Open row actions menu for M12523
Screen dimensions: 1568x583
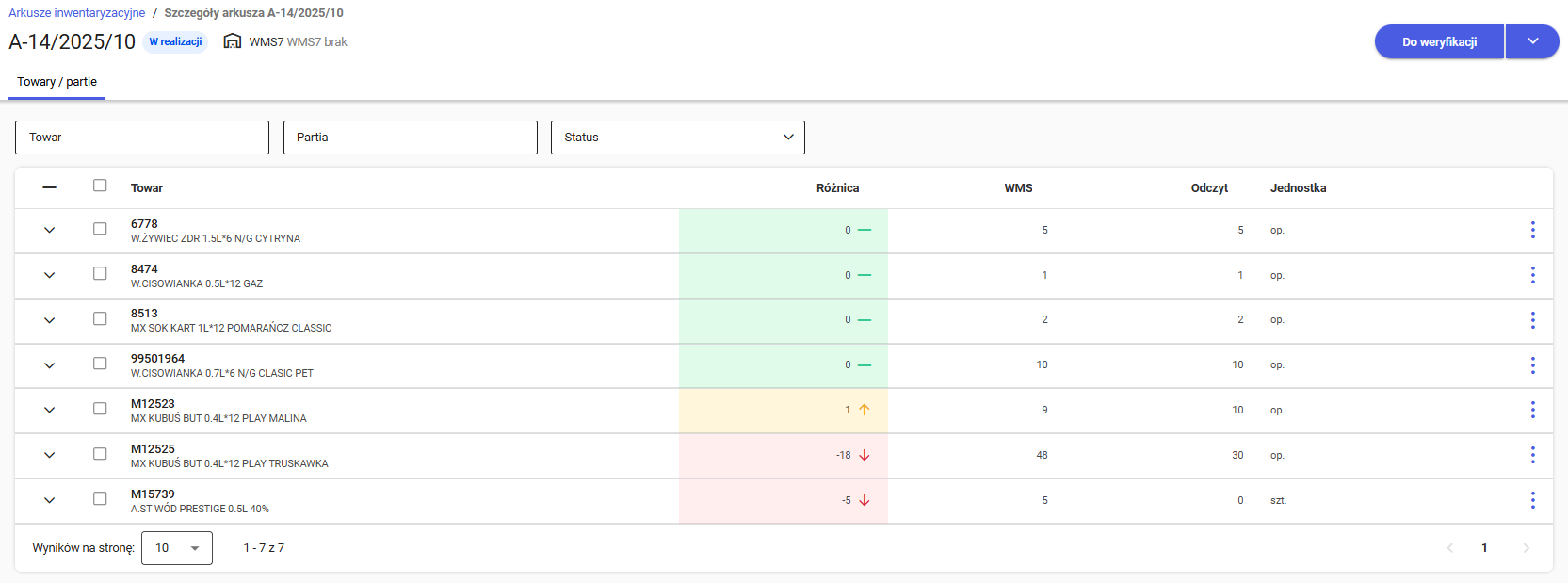[1532, 410]
